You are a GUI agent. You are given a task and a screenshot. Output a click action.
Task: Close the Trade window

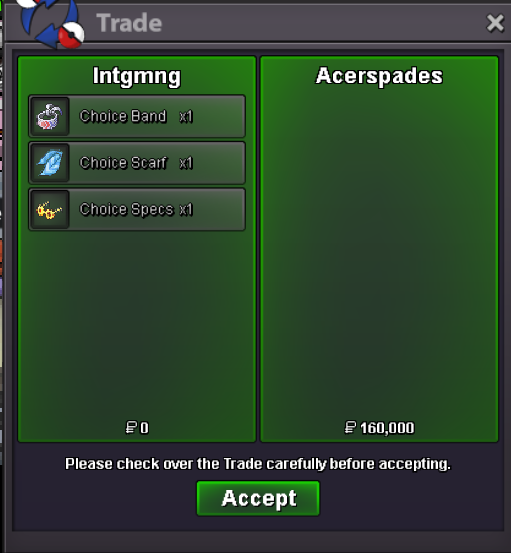click(495, 23)
